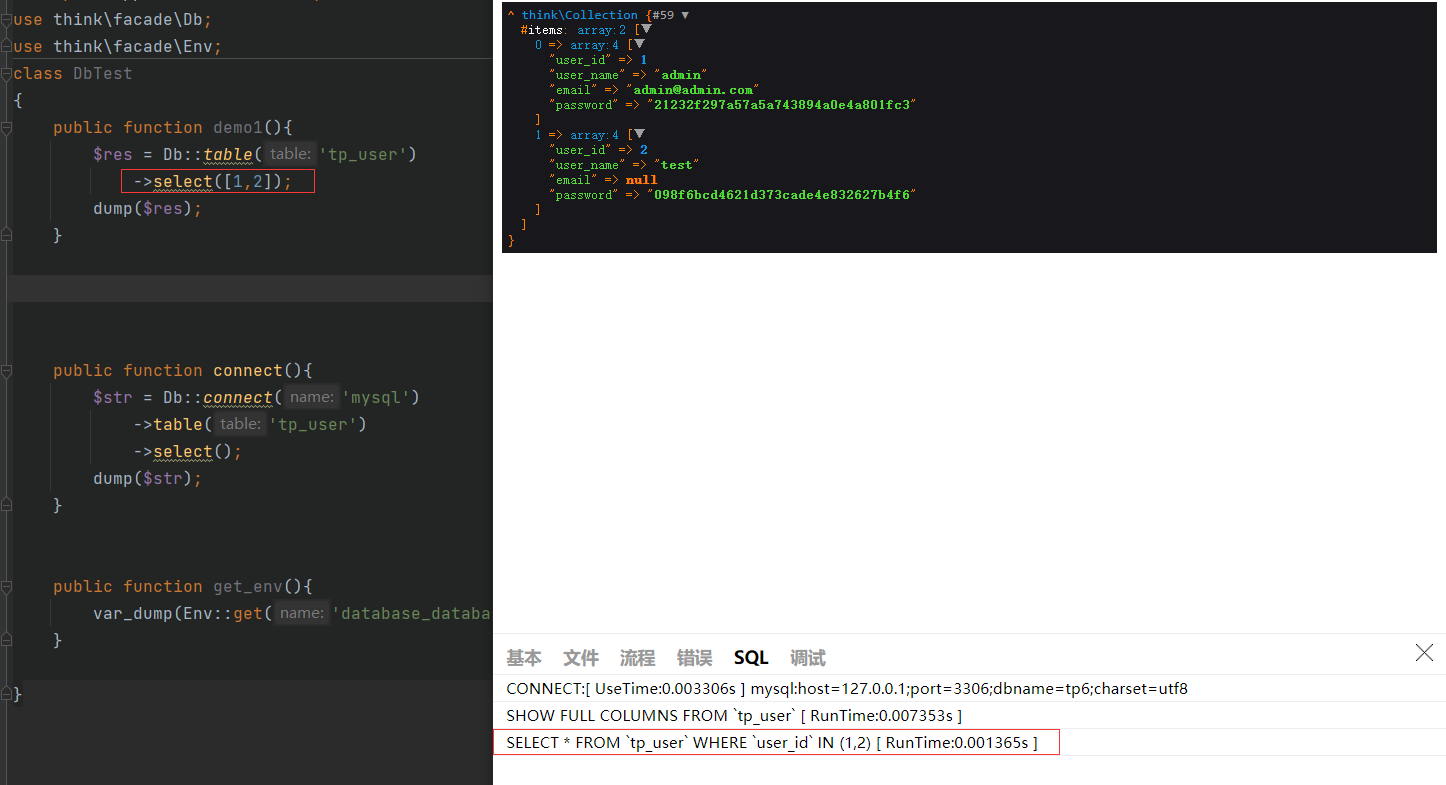
Task: Click the think\Collection class name in dump
Action: (580, 15)
